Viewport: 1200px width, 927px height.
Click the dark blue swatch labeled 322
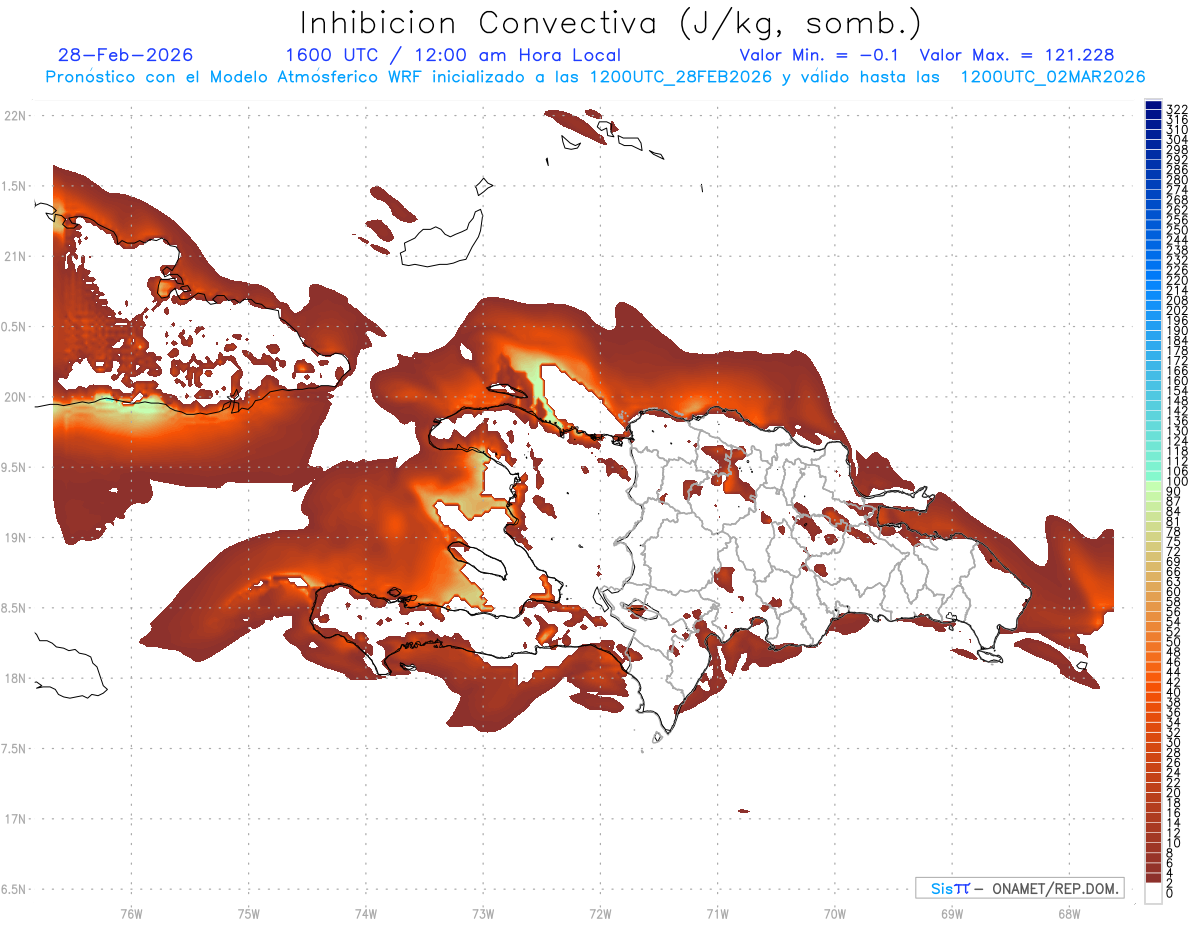coord(1153,104)
